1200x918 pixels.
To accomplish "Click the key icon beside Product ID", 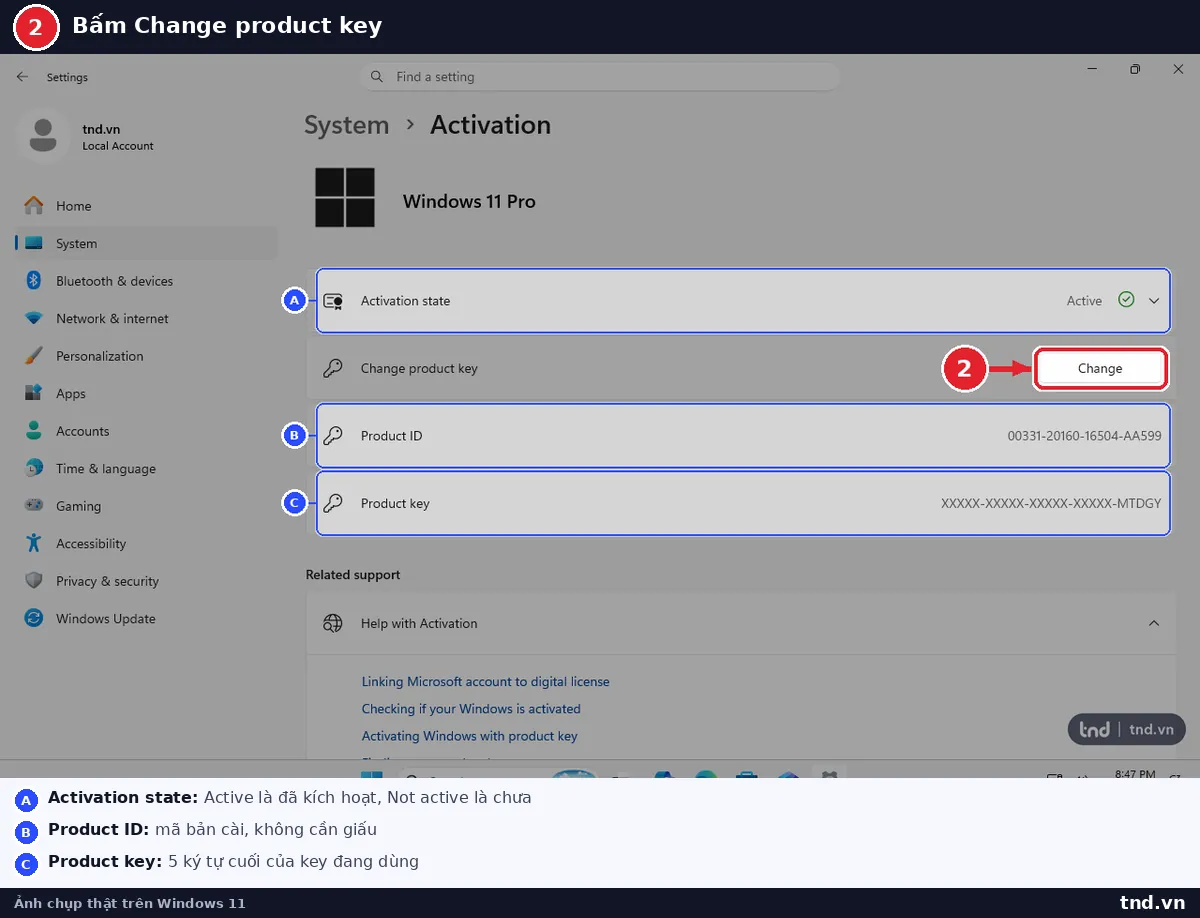I will pos(333,435).
